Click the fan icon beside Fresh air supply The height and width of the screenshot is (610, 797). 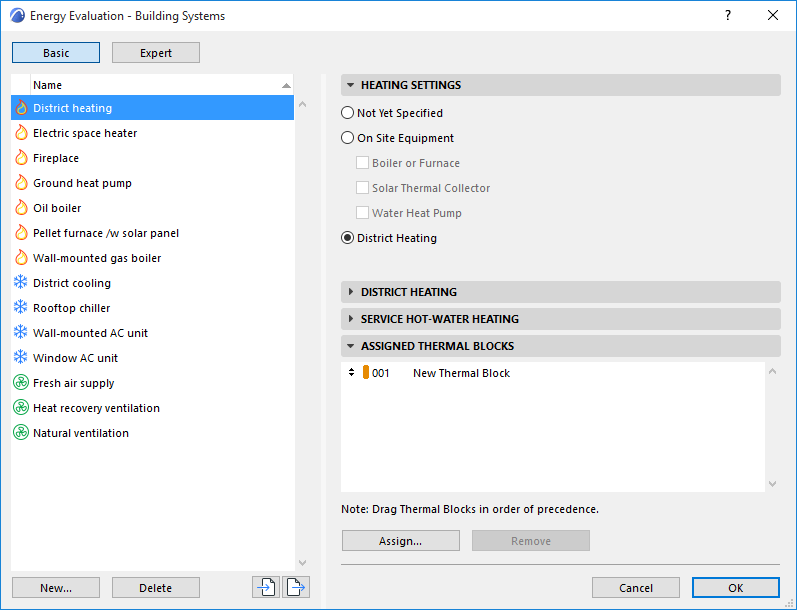[20, 382]
